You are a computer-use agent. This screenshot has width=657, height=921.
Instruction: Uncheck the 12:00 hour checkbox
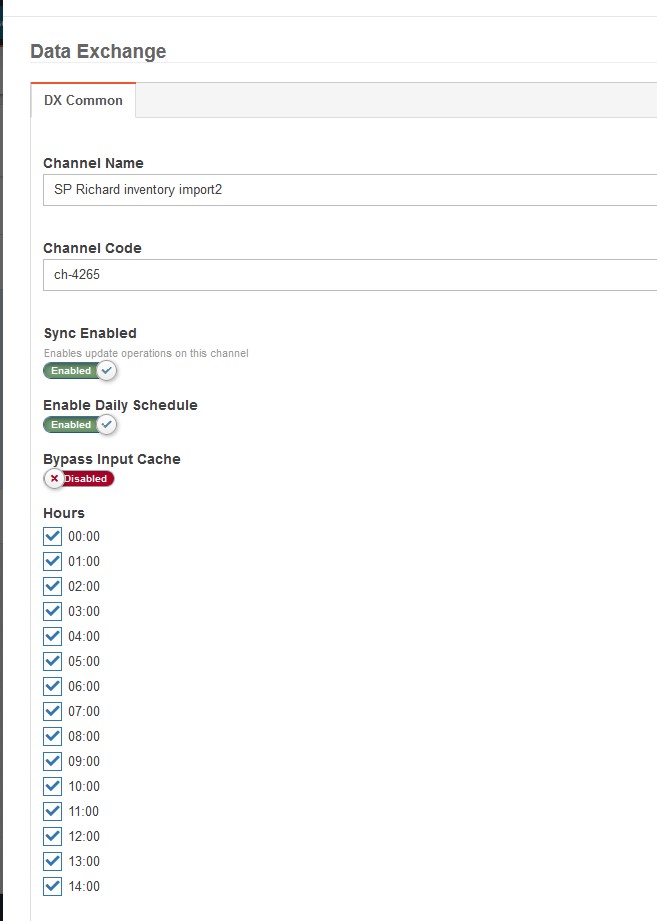pyautogui.click(x=52, y=836)
